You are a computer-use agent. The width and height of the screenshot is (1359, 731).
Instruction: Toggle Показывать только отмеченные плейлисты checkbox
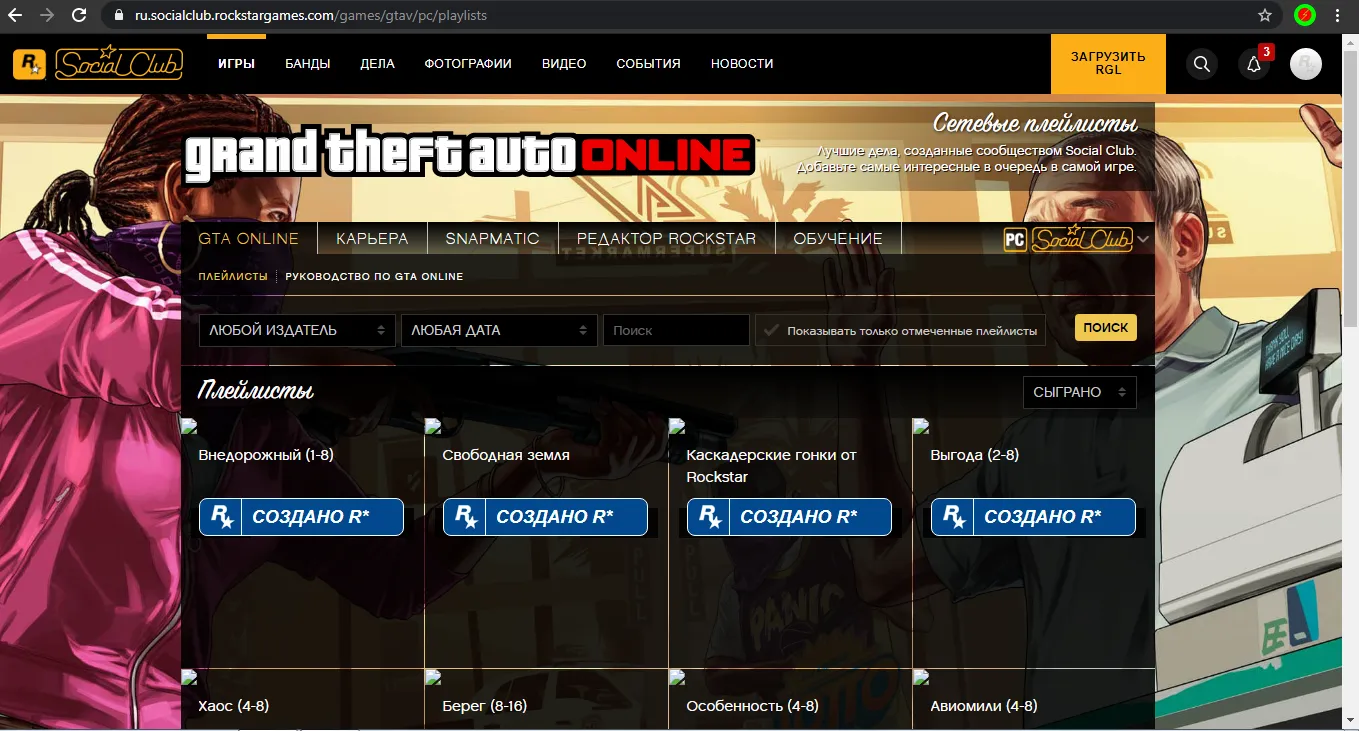click(x=770, y=330)
